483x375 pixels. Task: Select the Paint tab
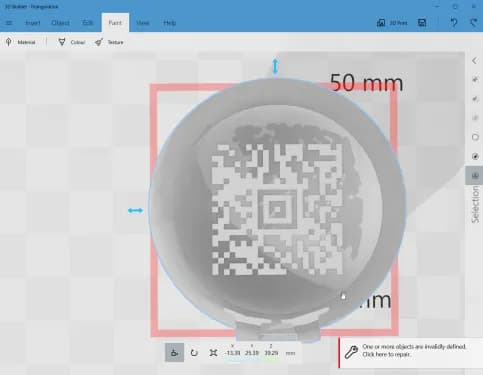pos(115,23)
